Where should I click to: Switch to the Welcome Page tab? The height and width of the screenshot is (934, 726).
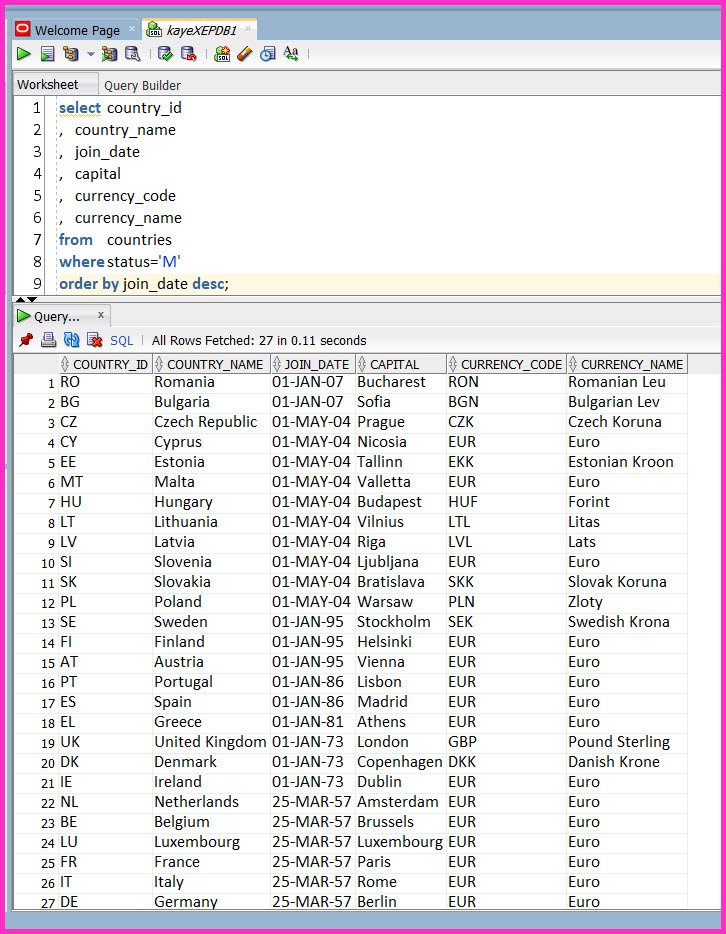(77, 30)
